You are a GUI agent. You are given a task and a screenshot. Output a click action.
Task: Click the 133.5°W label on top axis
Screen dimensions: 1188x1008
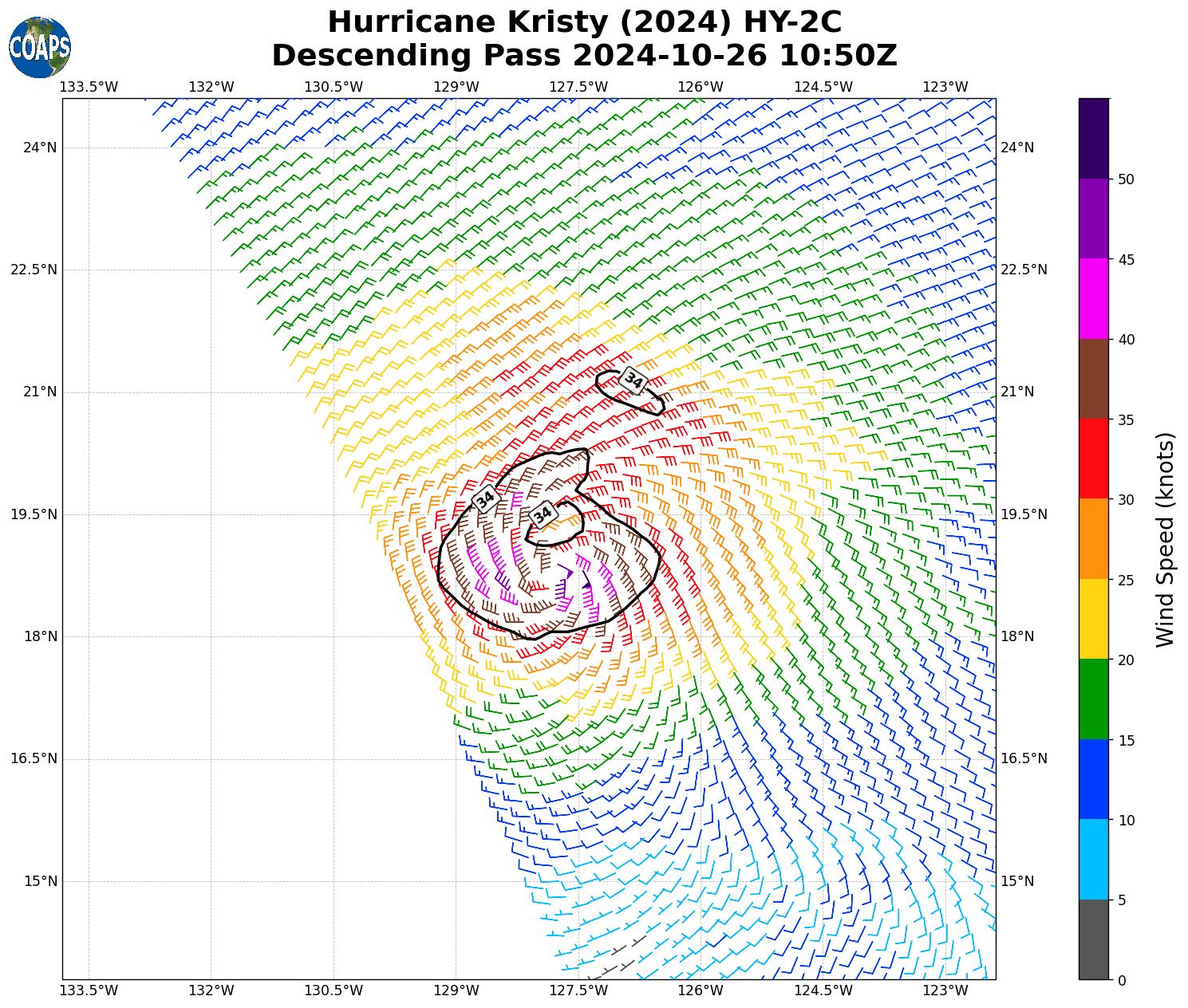point(89,87)
